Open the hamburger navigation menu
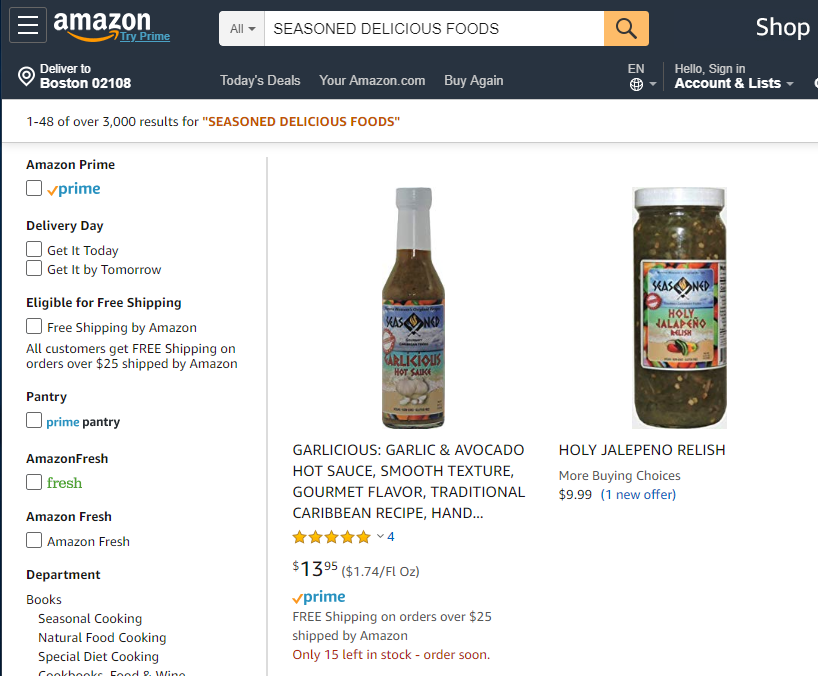Image resolution: width=818 pixels, height=676 pixels. pyautogui.click(x=27, y=27)
